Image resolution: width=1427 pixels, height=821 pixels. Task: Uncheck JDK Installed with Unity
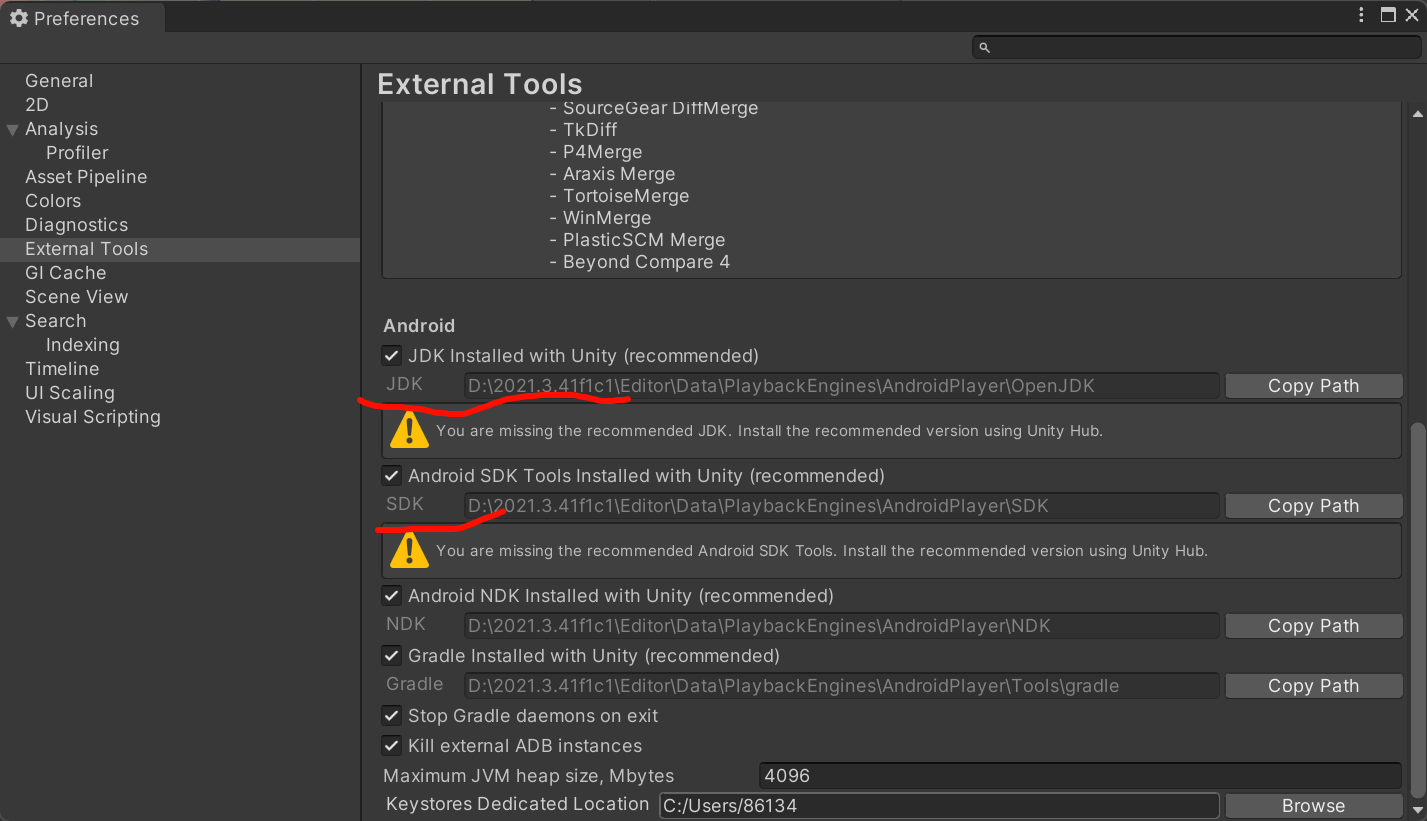point(392,356)
